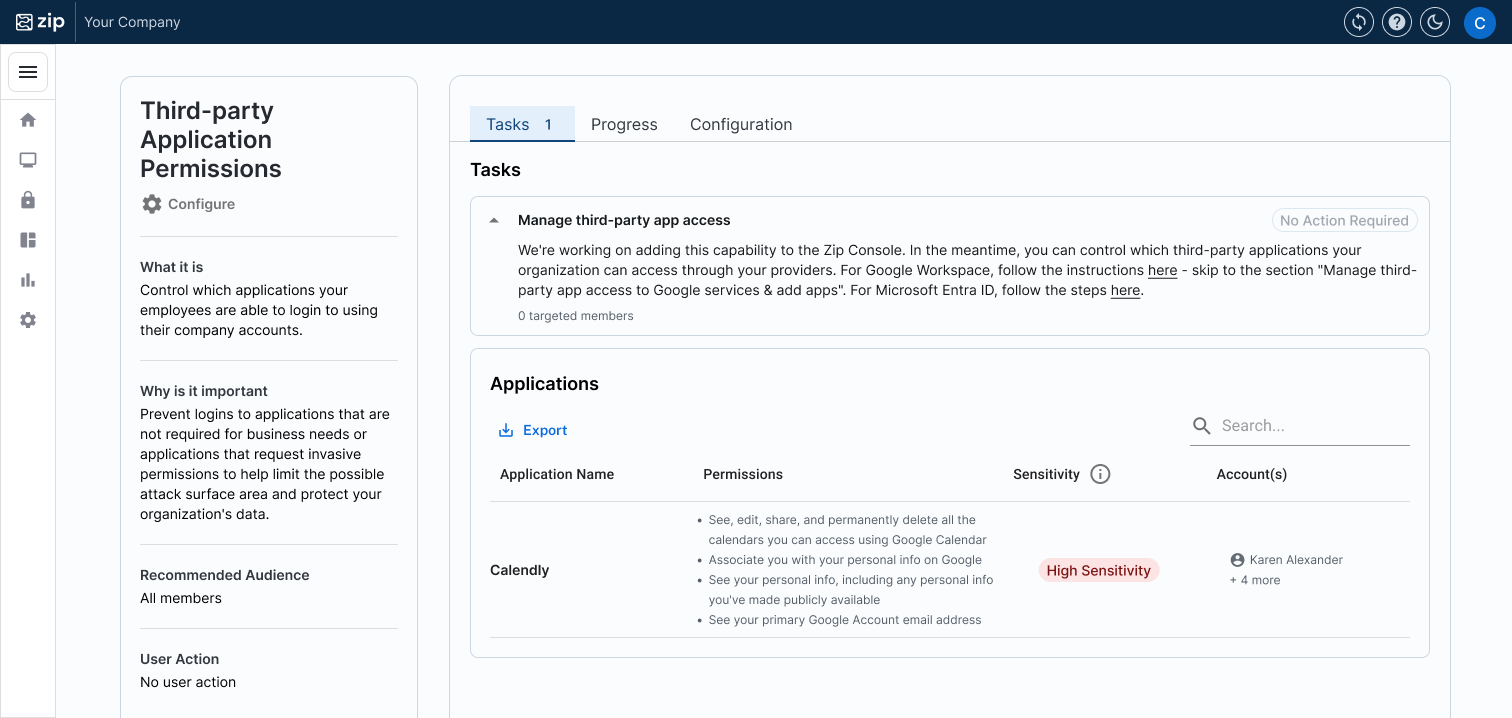This screenshot has height=718, width=1512.
Task: Export the applications list
Action: click(533, 430)
